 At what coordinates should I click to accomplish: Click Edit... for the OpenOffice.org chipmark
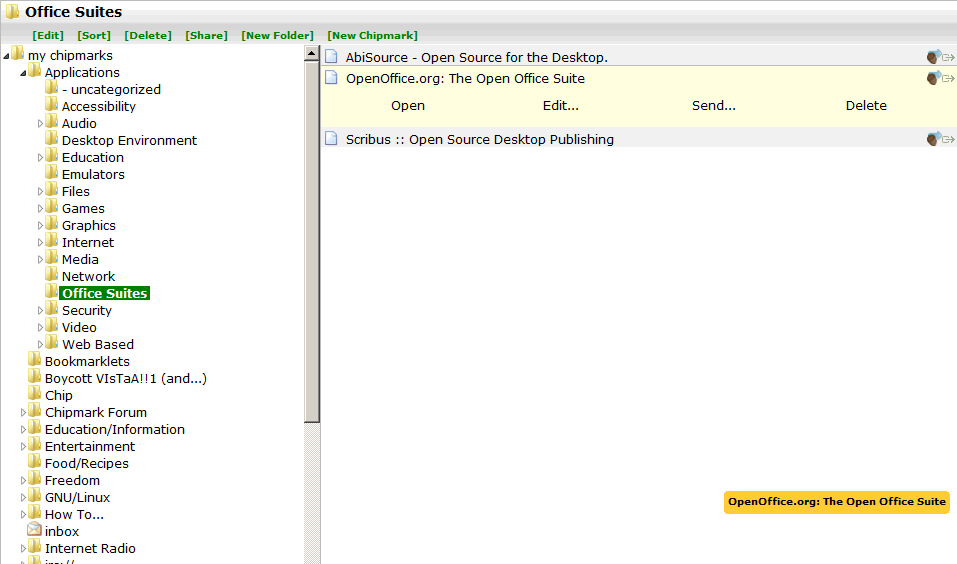click(x=561, y=106)
